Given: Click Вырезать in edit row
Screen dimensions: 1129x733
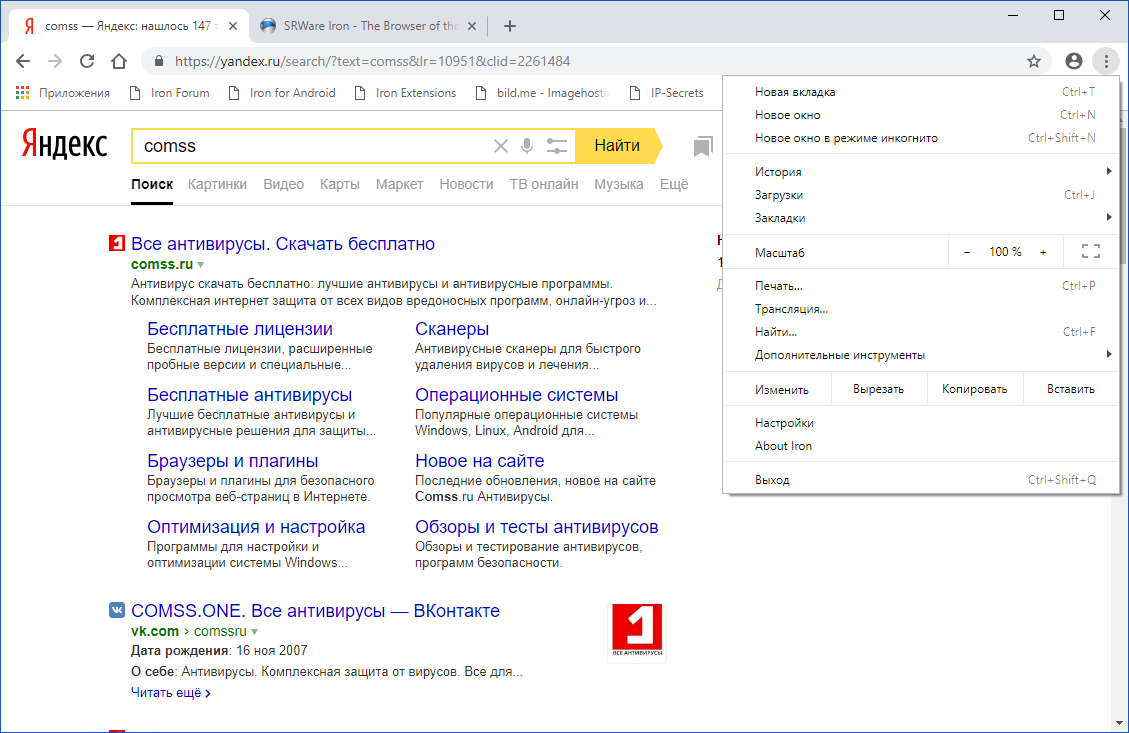Looking at the screenshot, I should click(x=878, y=389).
